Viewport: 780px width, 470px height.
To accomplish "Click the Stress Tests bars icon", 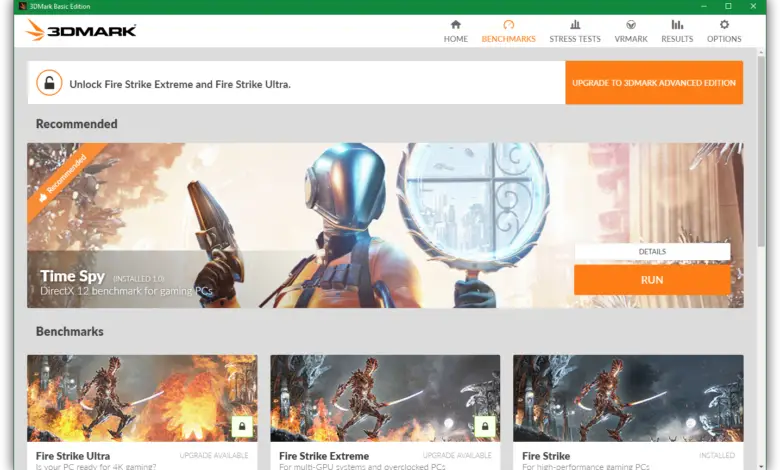I will [x=575, y=24].
